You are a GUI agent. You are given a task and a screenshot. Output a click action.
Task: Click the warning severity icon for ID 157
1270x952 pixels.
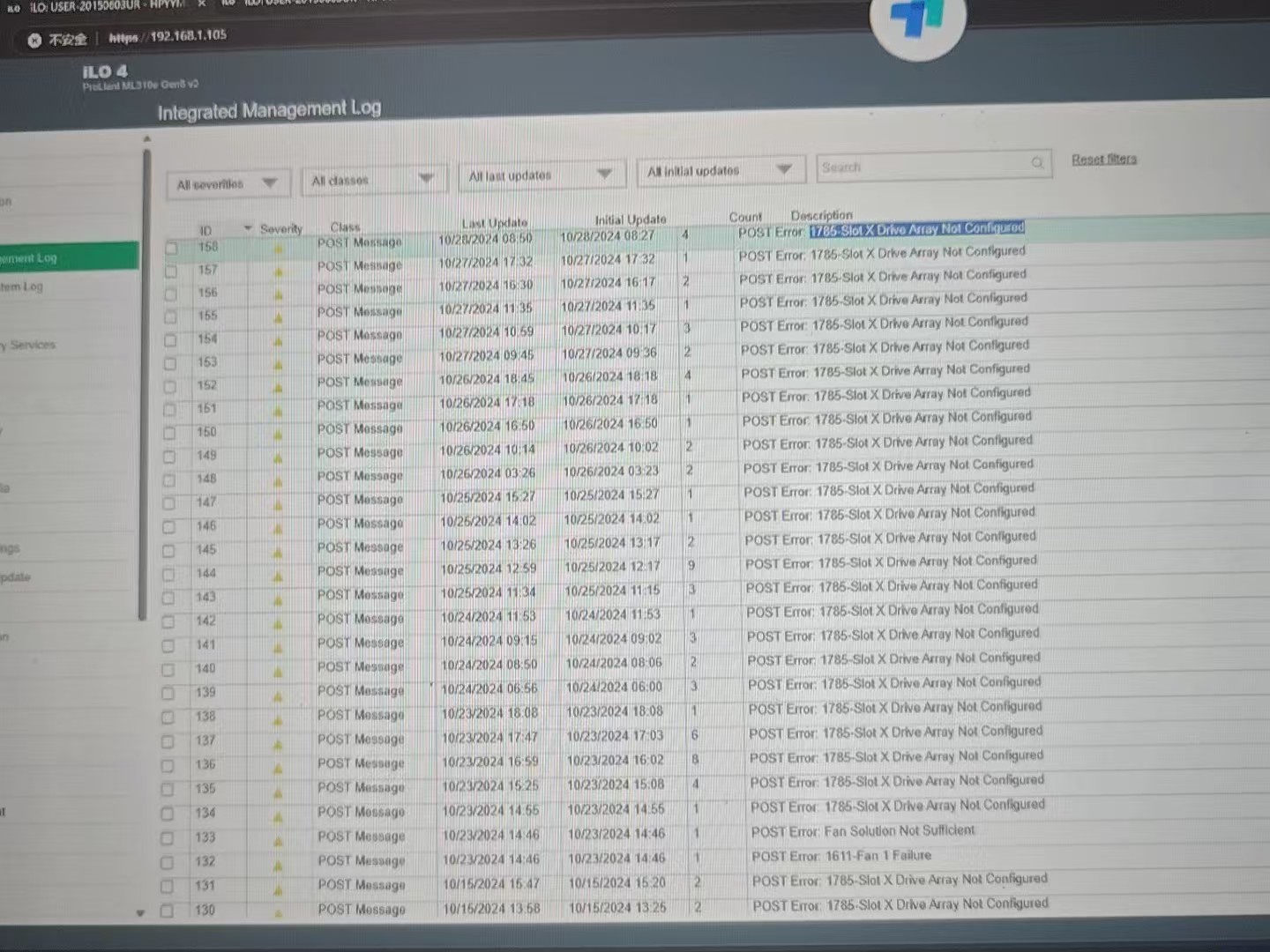tap(279, 271)
